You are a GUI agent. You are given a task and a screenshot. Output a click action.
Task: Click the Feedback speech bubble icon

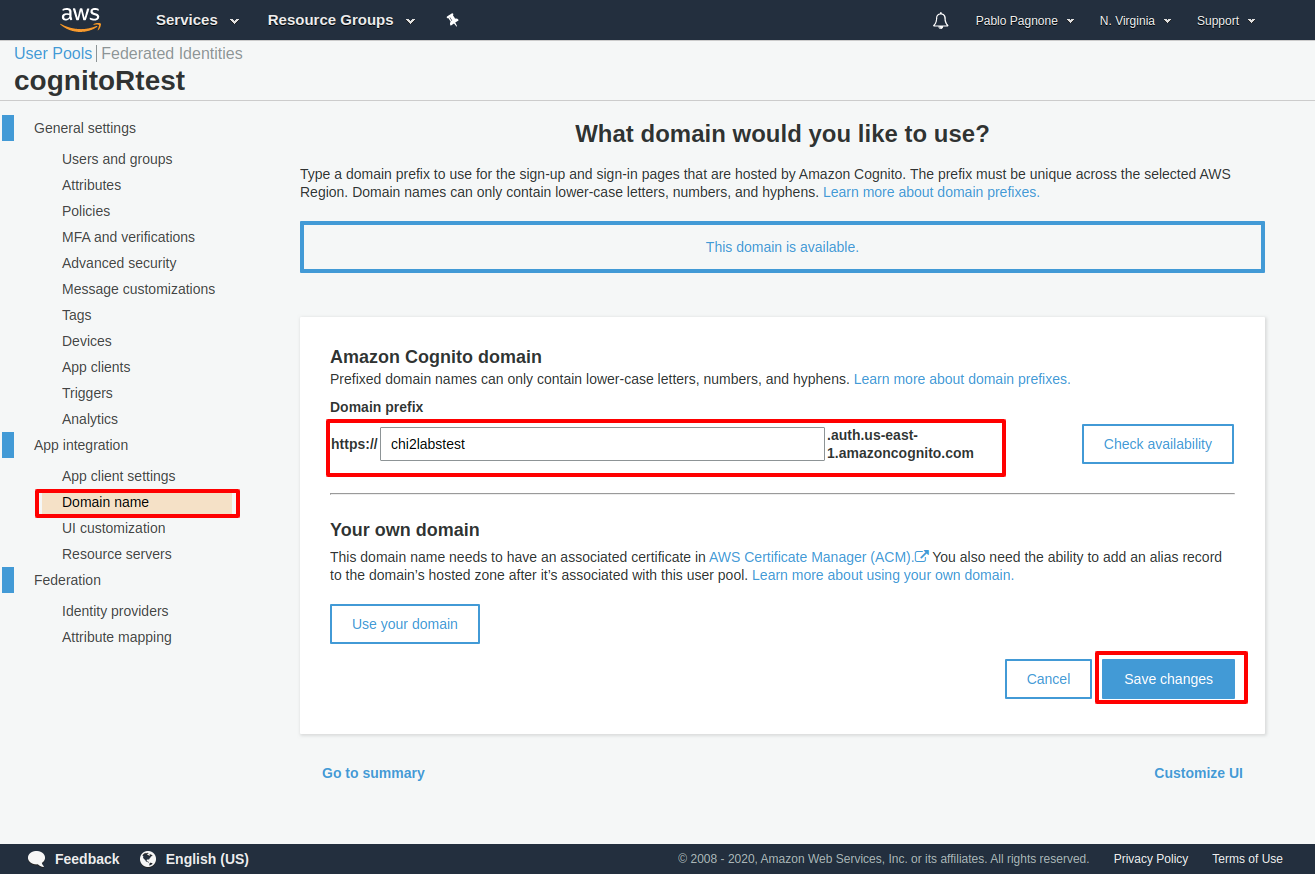[37, 859]
